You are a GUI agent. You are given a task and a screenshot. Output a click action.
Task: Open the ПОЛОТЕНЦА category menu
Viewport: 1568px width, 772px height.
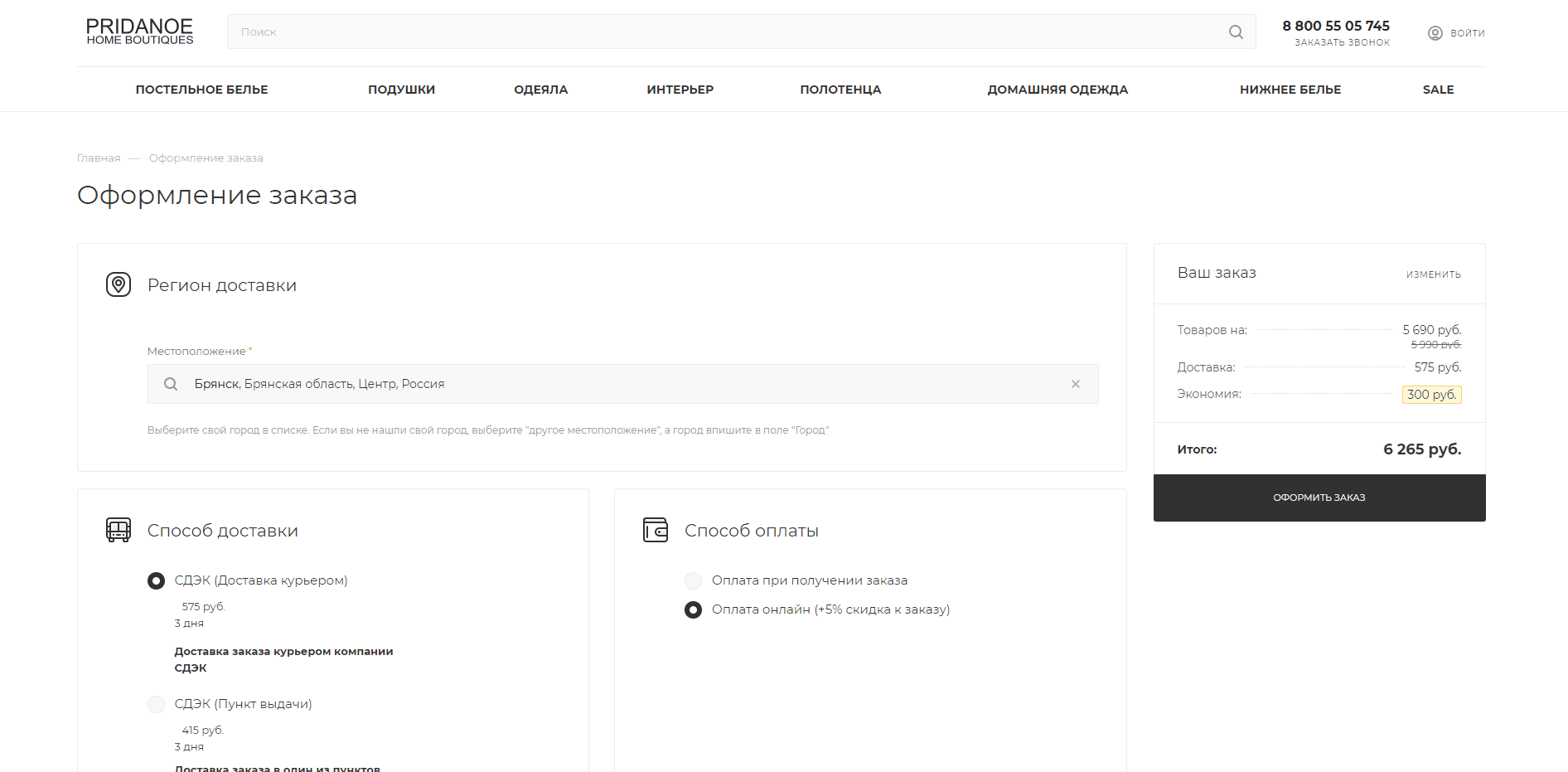840,90
